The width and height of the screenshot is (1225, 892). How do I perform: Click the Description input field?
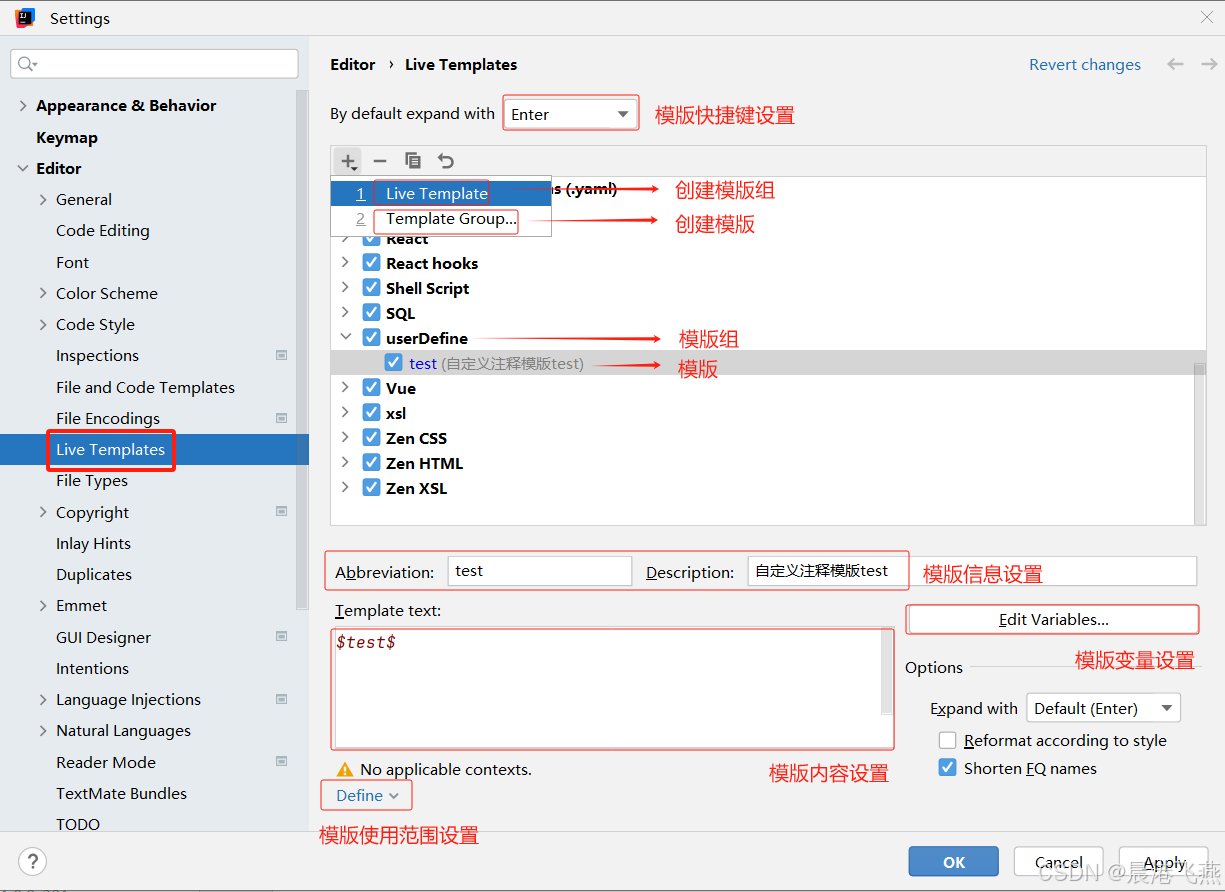point(972,571)
